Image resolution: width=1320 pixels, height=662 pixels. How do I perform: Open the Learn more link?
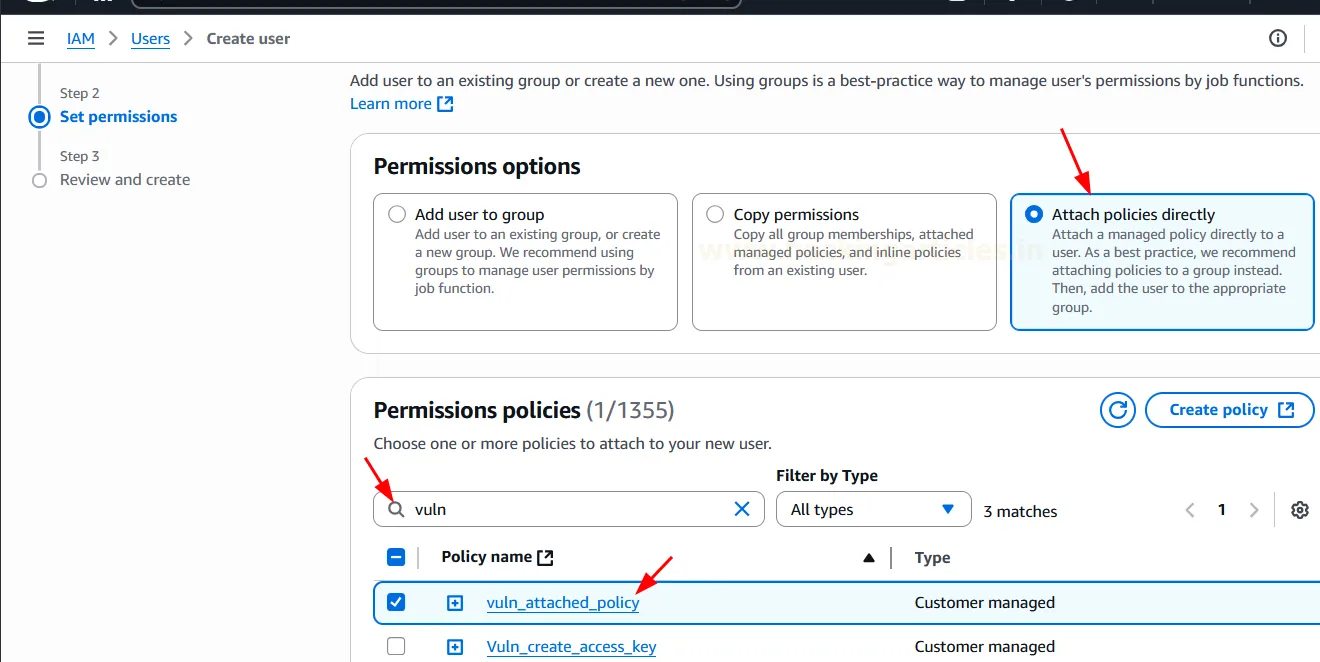(x=391, y=102)
